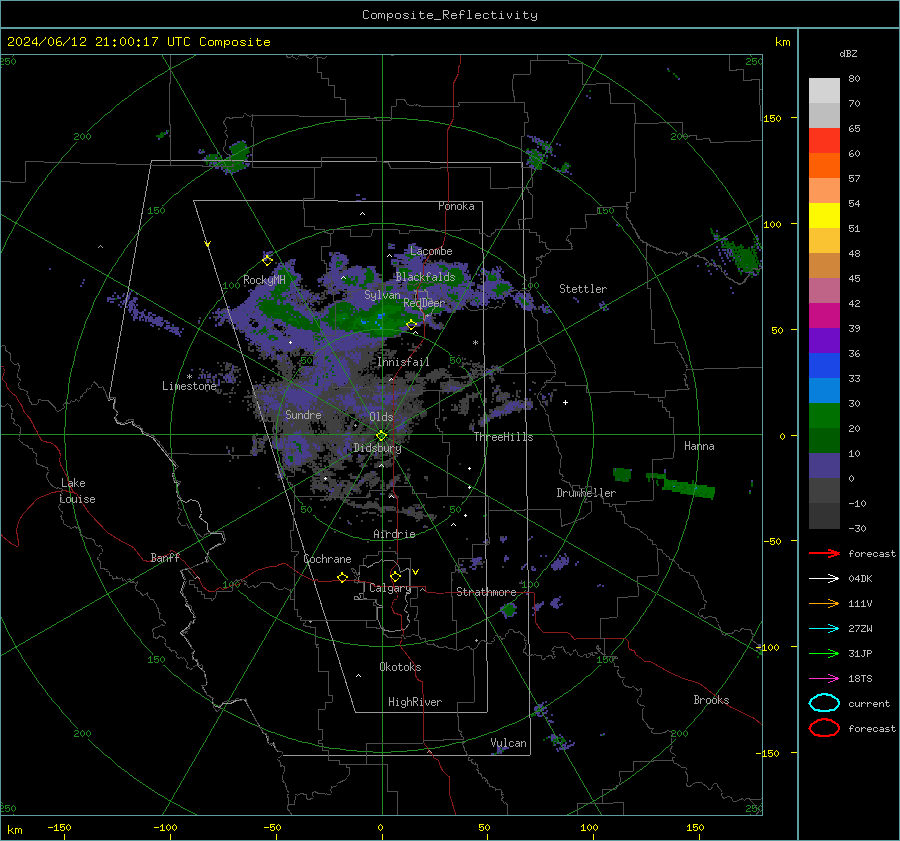
Task: Click the RedDeer city label
Action: [424, 303]
